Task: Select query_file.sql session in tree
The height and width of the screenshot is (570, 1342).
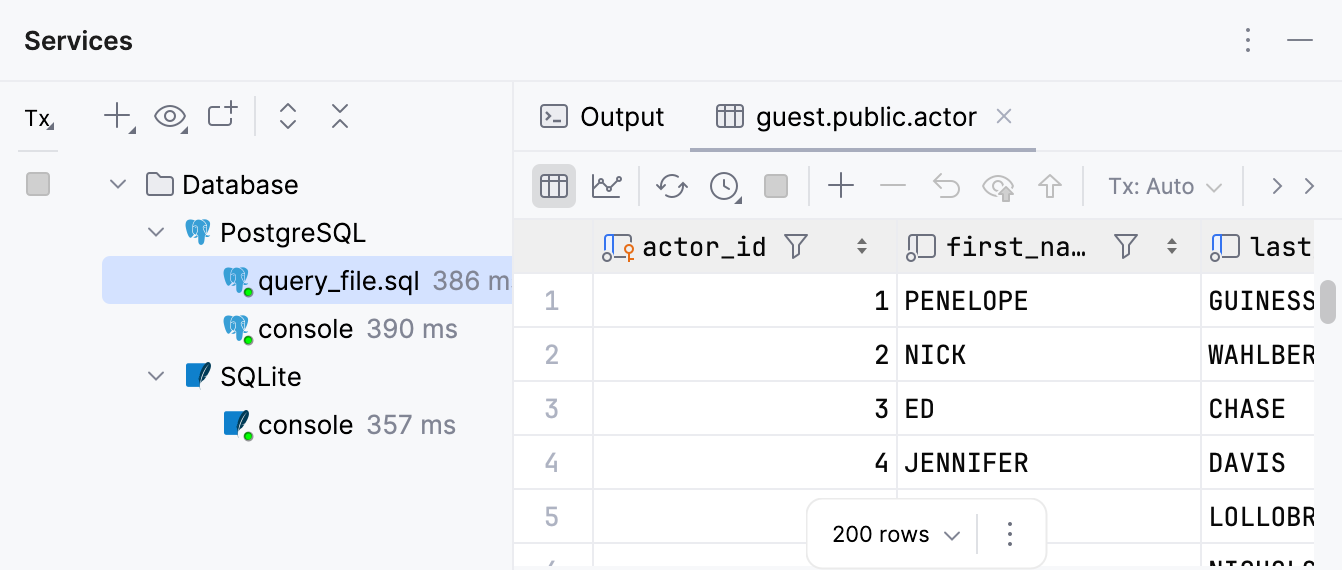Action: pos(307,281)
